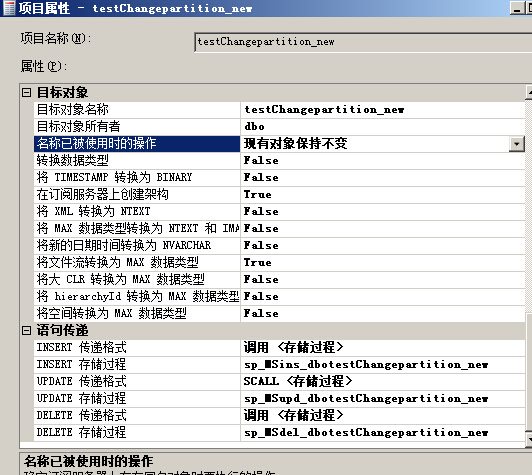Select the 将文件流转换为 MAX 数据类型 row
Screen dimensions: 532x475
click(280, 262)
